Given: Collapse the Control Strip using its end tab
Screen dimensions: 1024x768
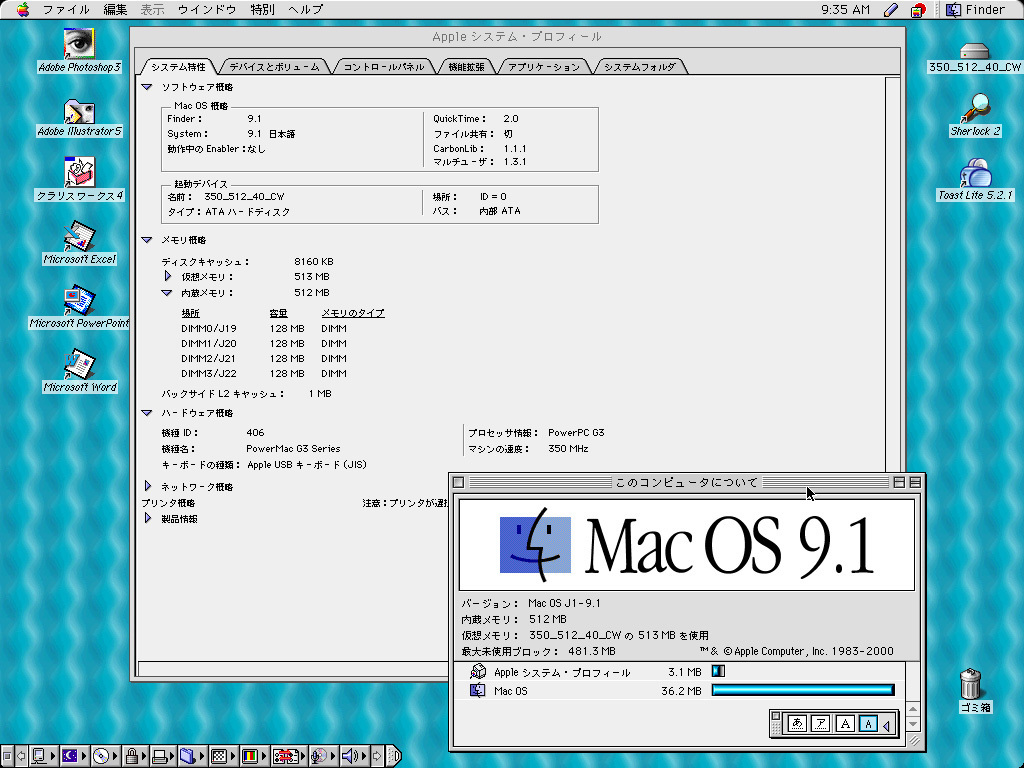Looking at the screenshot, I should pos(394,756).
